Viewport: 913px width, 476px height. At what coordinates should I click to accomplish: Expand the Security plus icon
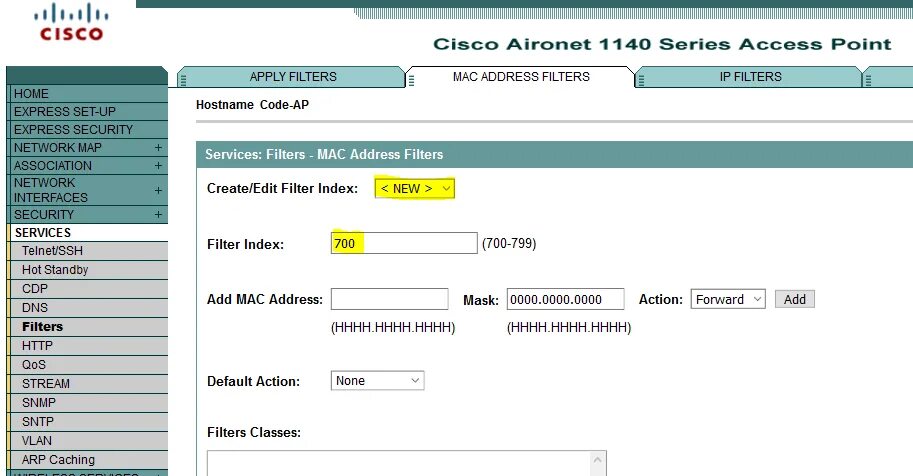point(158,215)
